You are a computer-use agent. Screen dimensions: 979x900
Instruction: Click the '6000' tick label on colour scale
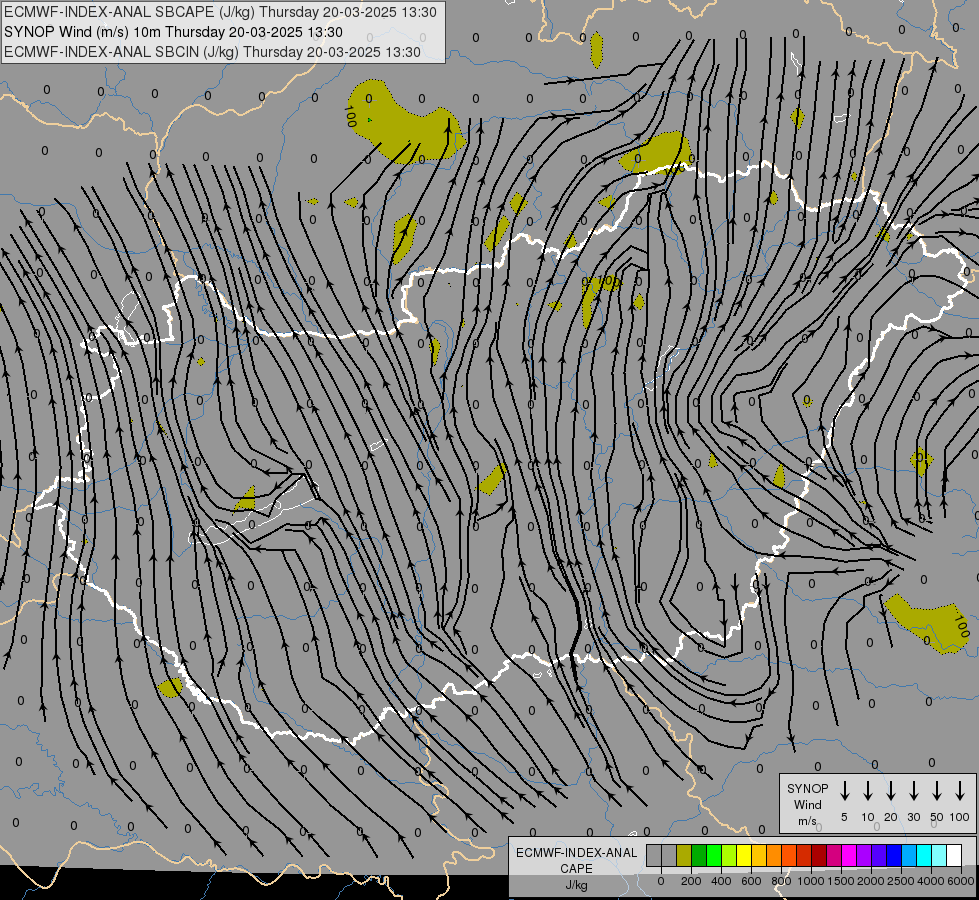point(961,881)
